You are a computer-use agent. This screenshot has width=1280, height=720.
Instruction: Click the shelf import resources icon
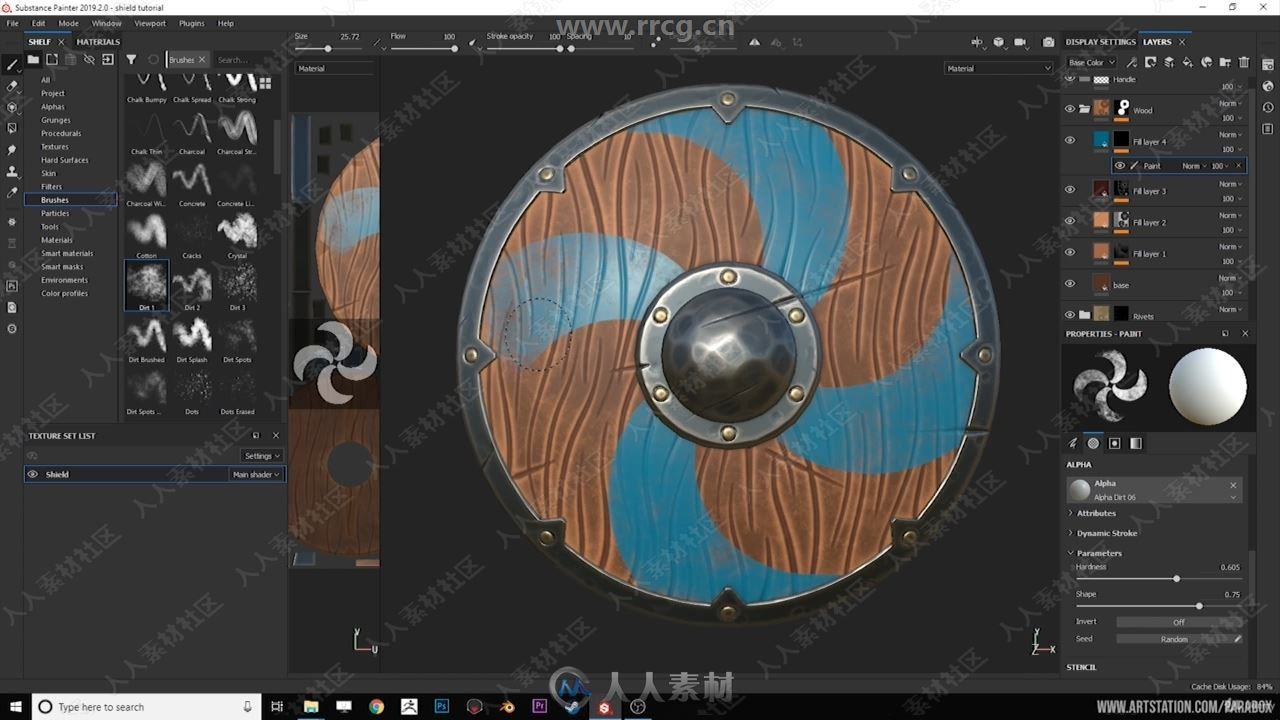[x=107, y=60]
